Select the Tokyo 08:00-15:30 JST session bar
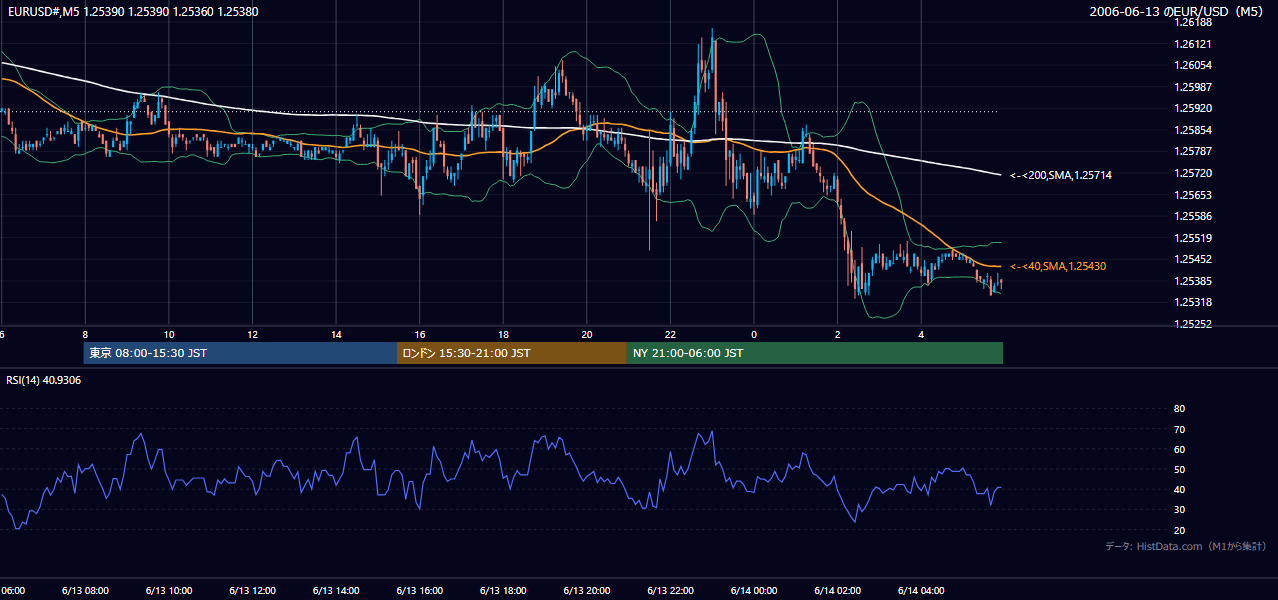The image size is (1278, 600). [x=240, y=353]
